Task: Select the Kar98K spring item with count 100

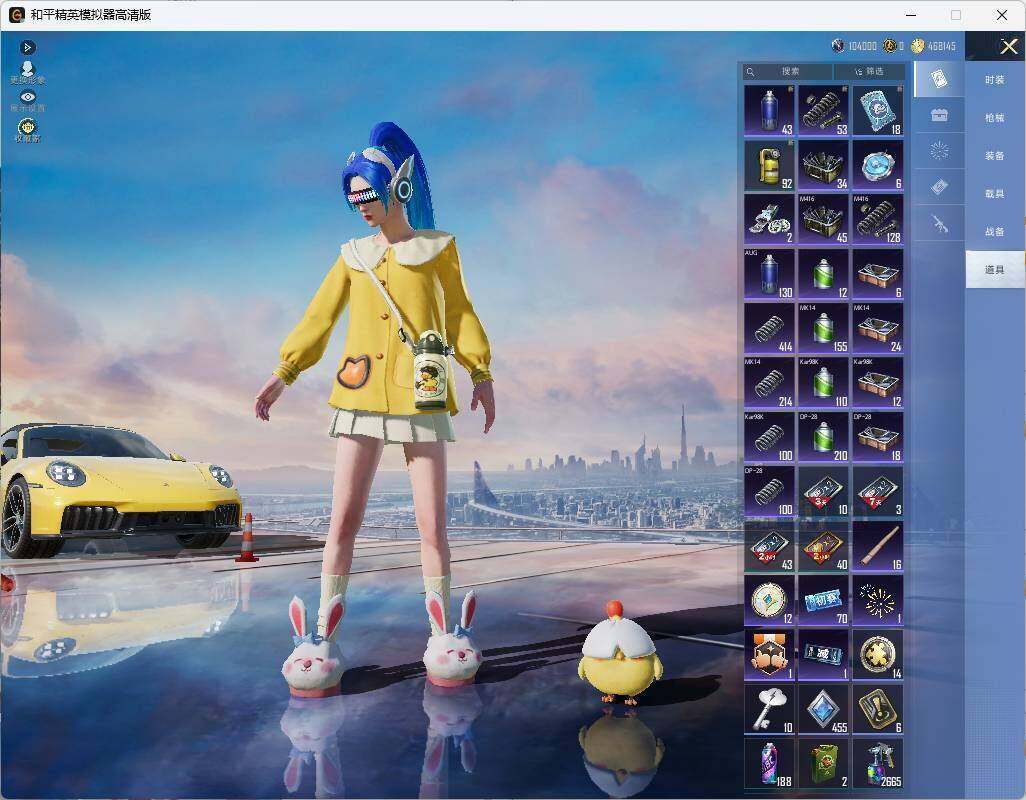Action: click(770, 436)
